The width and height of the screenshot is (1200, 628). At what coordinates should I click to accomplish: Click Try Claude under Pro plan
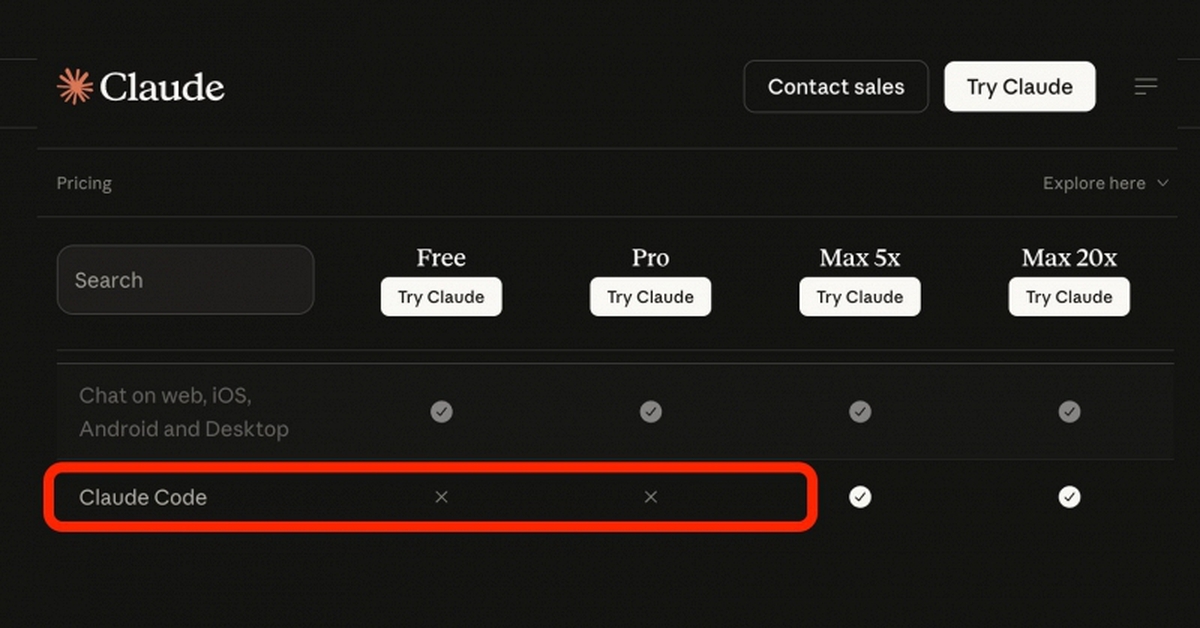pos(651,297)
